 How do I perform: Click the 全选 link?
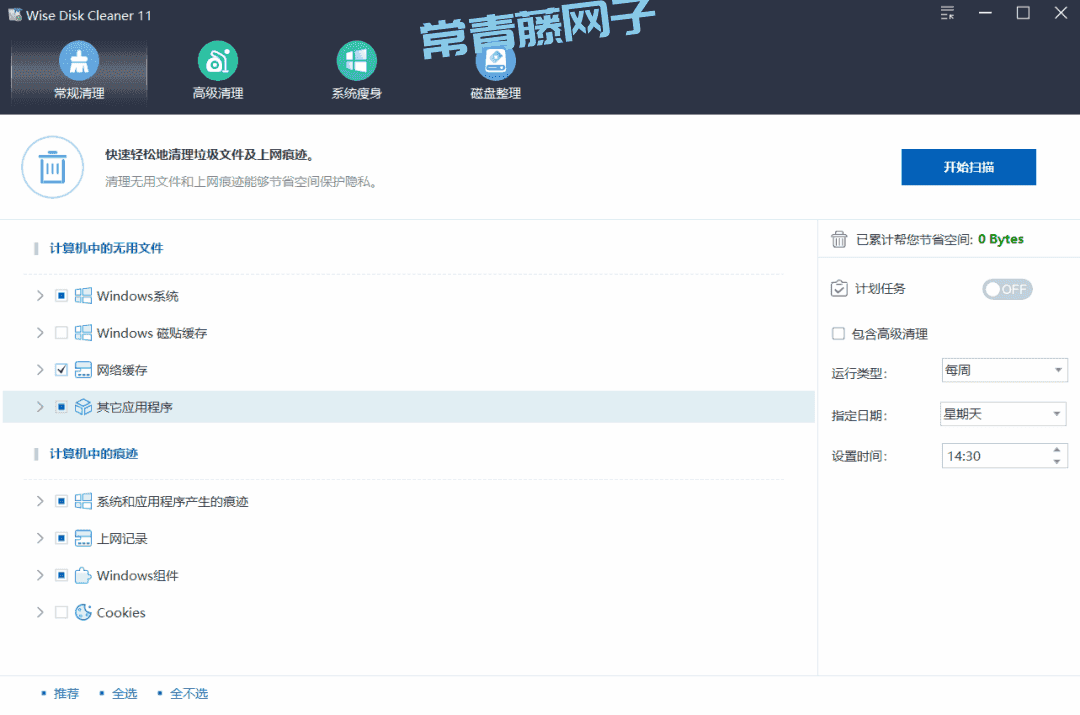pyautogui.click(x=125, y=694)
